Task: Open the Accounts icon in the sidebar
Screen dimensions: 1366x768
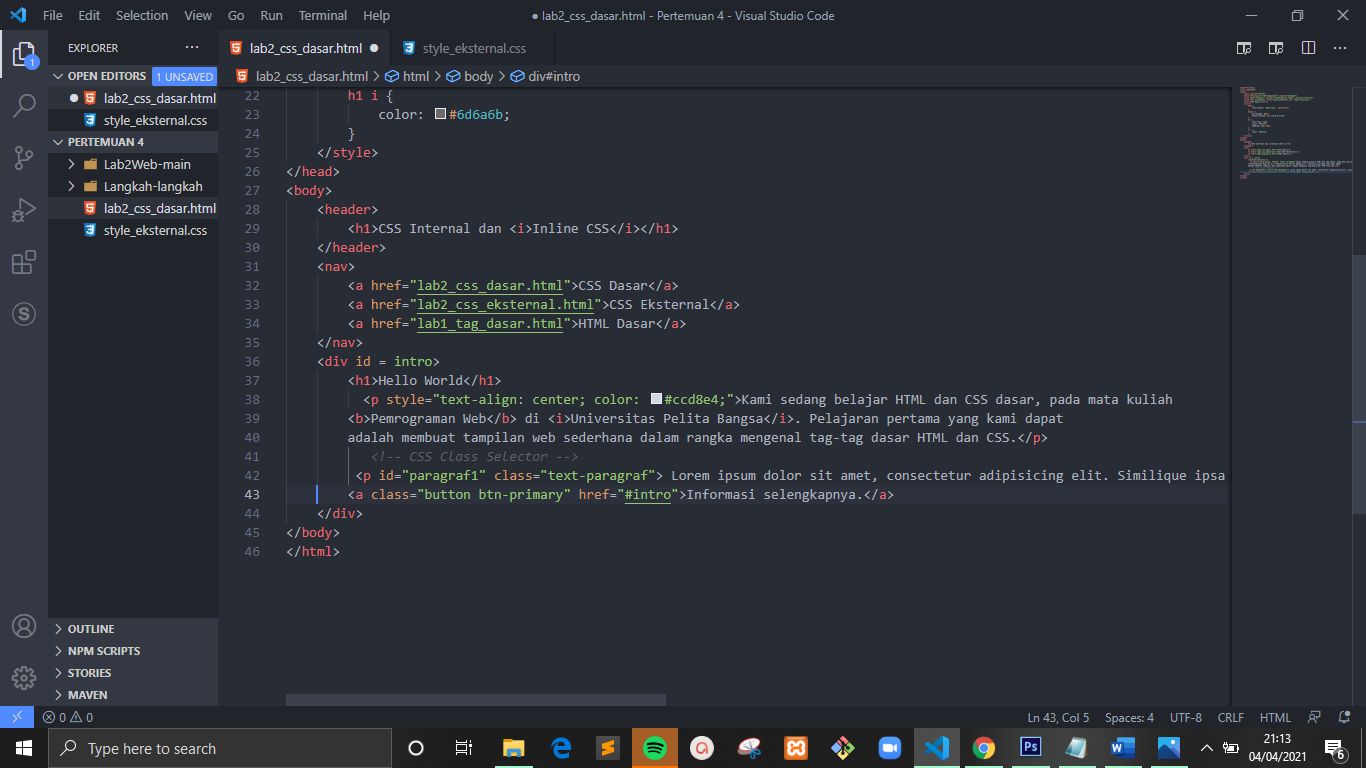Action: point(24,626)
